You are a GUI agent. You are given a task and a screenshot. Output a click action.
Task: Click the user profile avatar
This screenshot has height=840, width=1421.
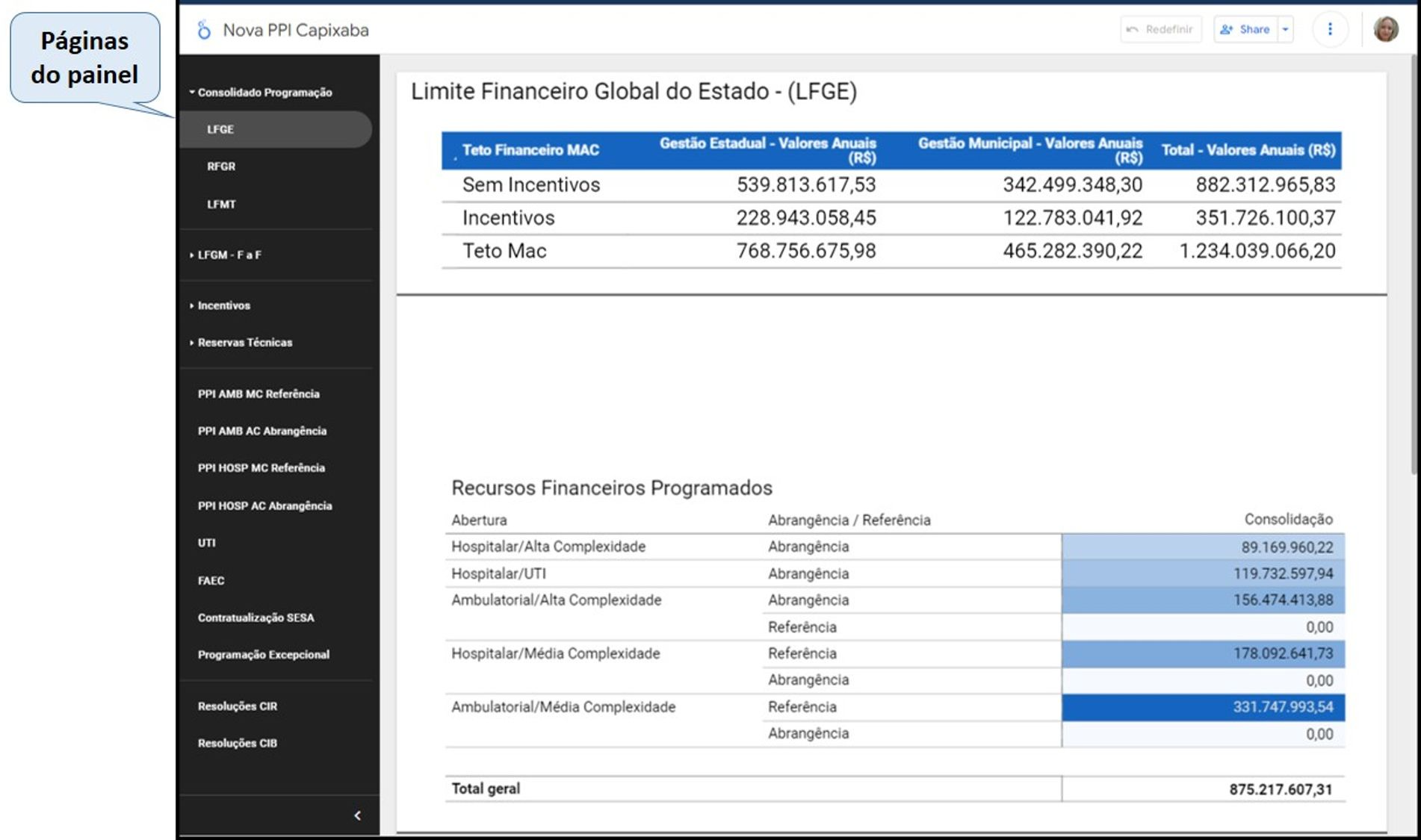coord(1385,29)
